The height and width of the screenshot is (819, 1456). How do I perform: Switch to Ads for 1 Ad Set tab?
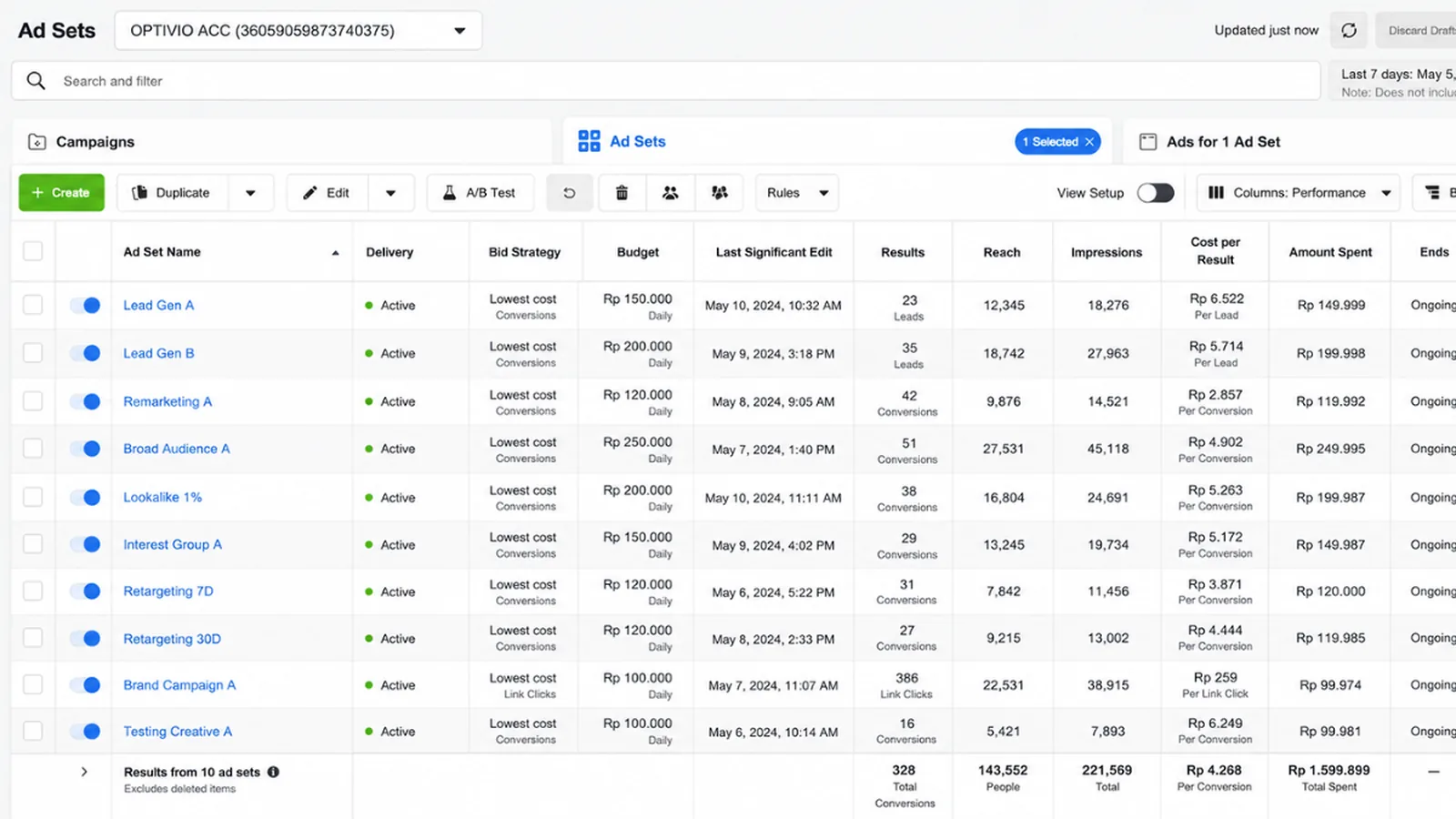point(1290,142)
